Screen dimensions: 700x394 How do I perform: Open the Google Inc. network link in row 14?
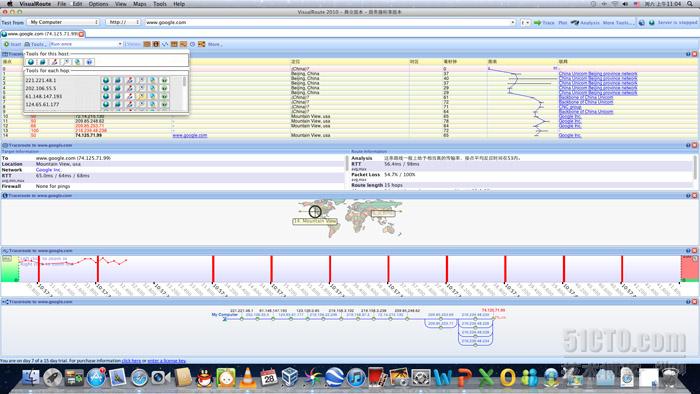[570, 135]
